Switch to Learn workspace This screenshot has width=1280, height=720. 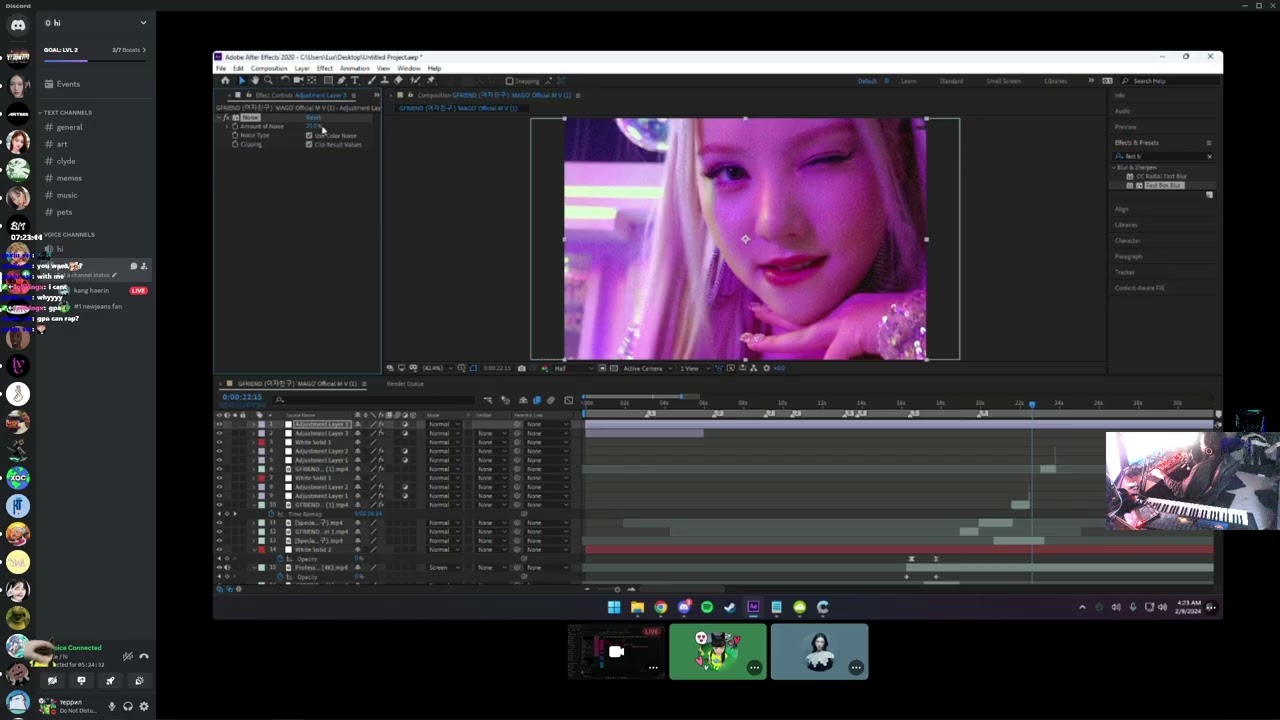(909, 81)
